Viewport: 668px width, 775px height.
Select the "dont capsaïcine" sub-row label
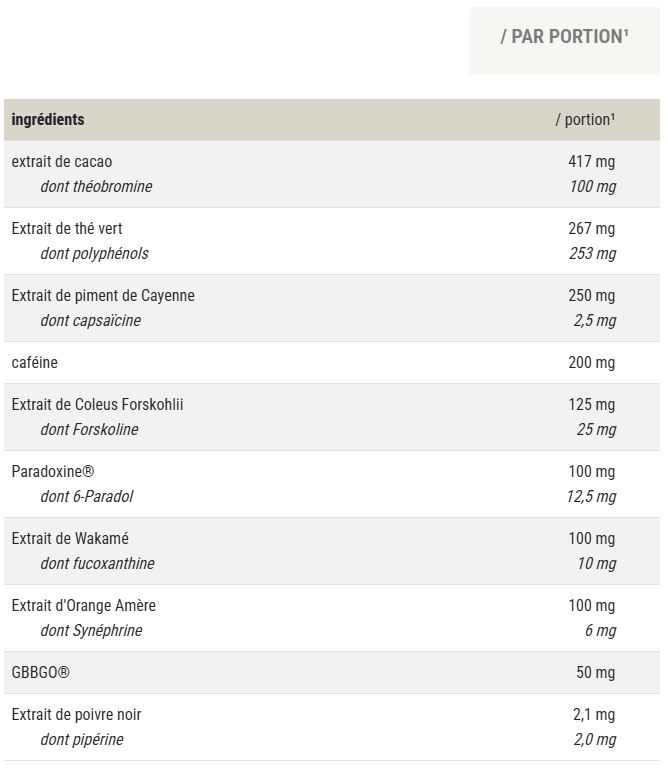[90, 321]
